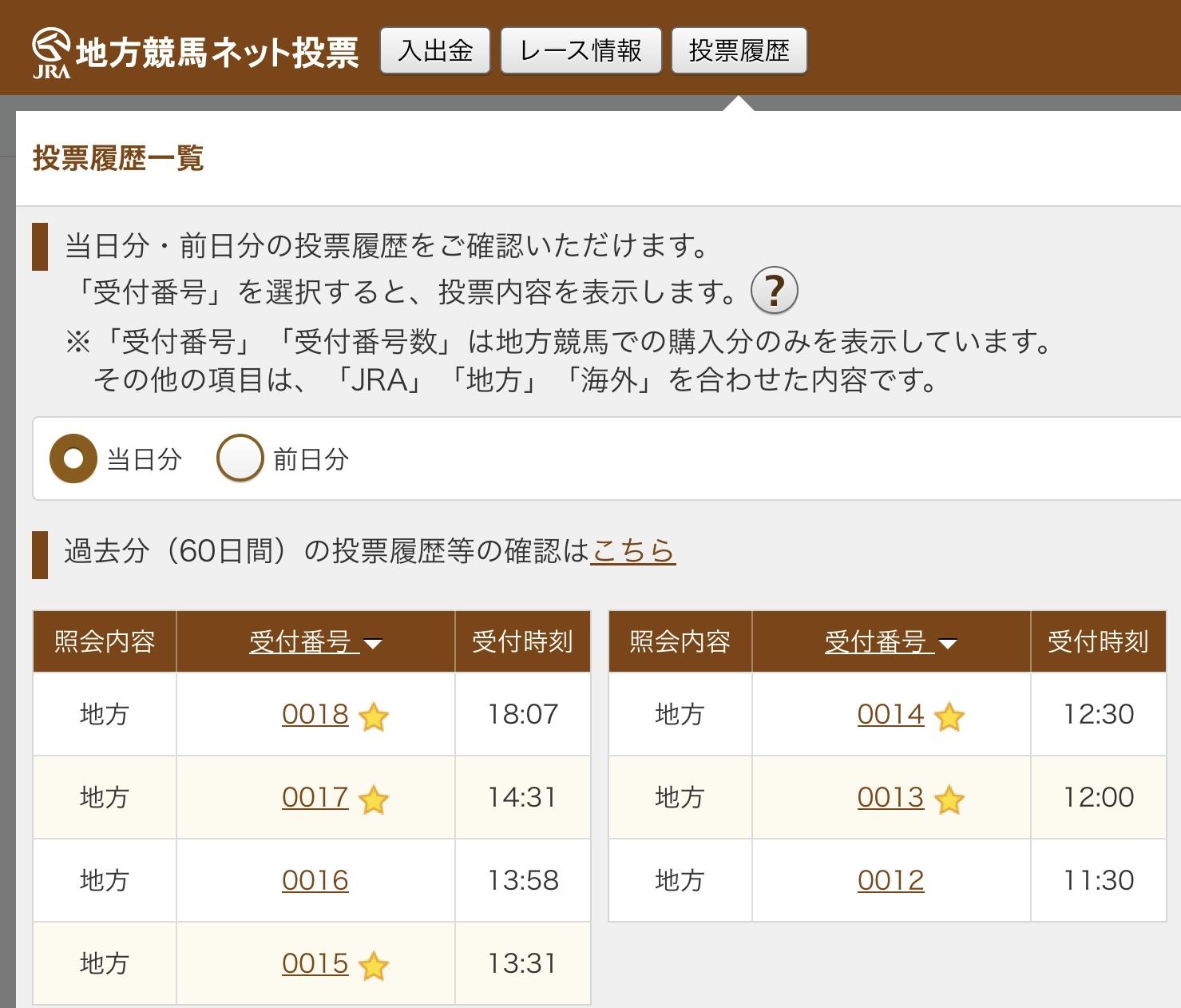Click the star beside receipt 0017
The height and width of the screenshot is (1008, 1181).
(x=374, y=800)
